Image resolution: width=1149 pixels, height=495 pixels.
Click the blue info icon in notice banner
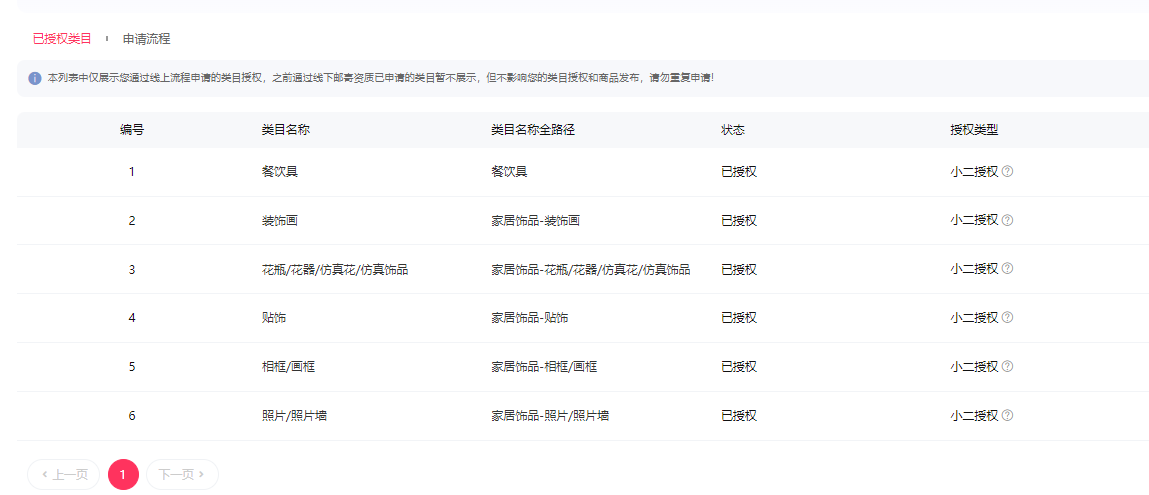(35, 78)
